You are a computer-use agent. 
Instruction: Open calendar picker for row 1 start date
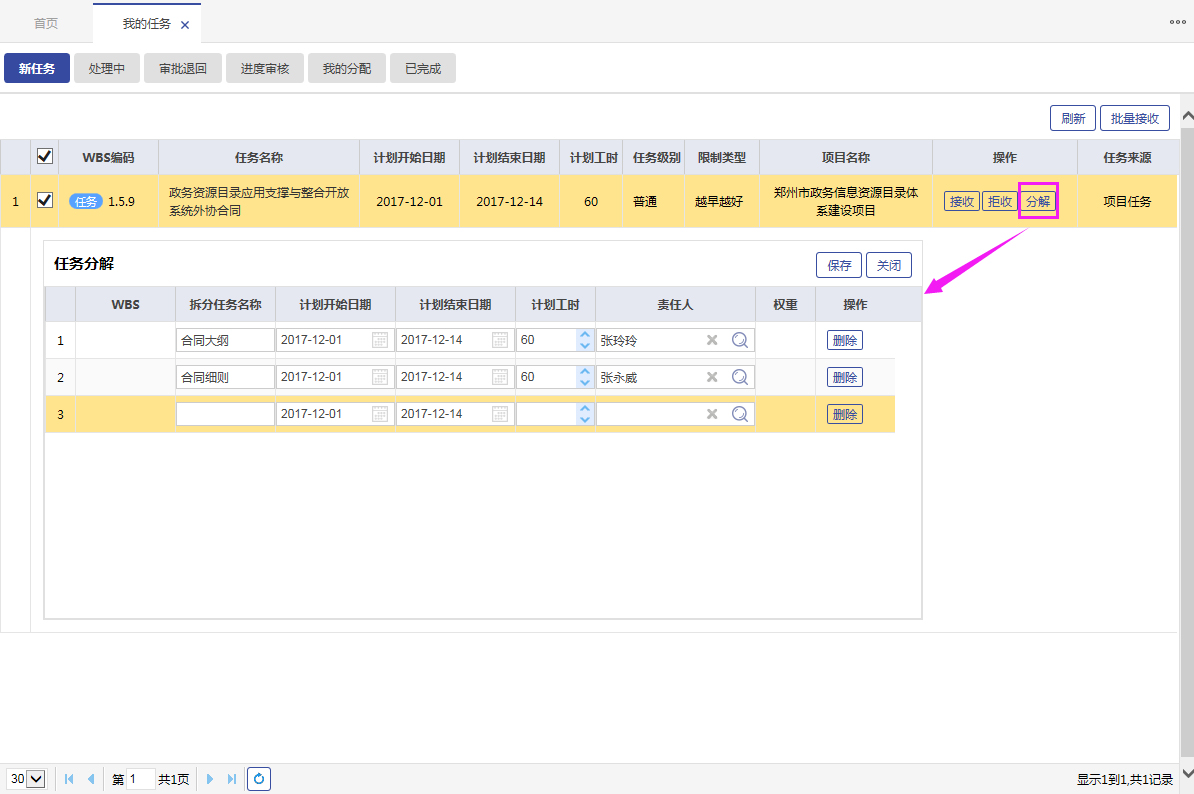380,340
